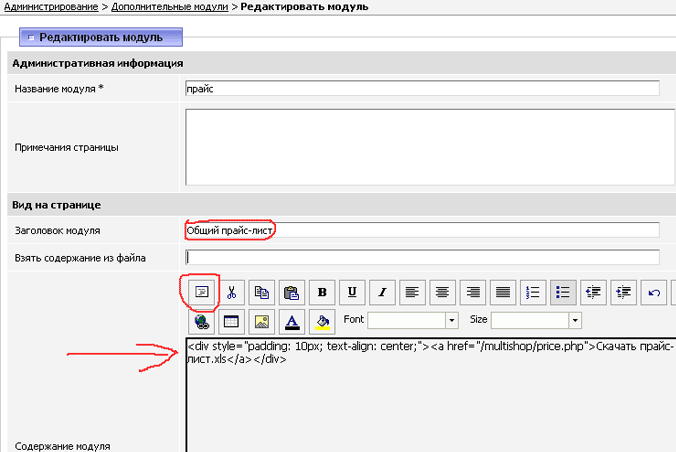Toggle bold formatting
The image size is (676, 452).
point(322,292)
